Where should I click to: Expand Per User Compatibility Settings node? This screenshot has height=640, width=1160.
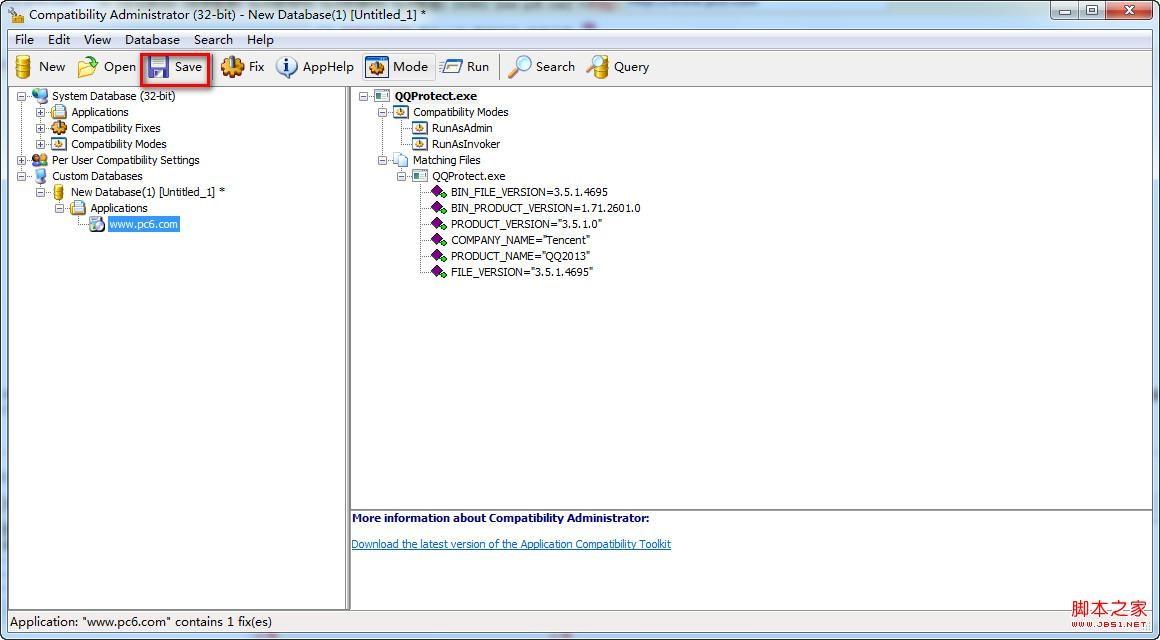(21, 160)
